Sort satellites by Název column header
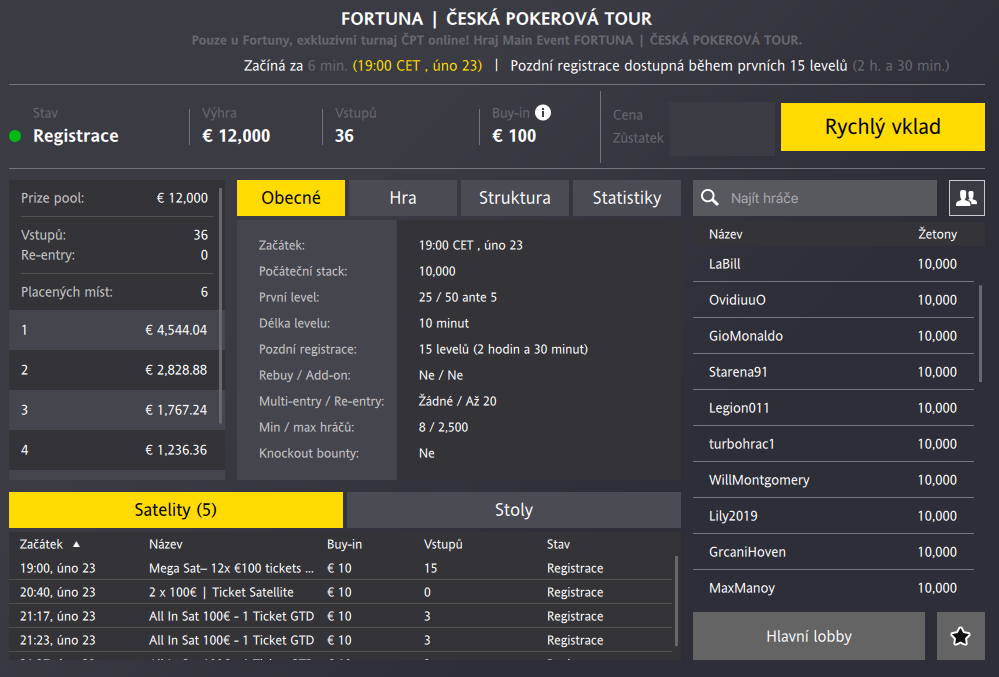999x677 pixels. [x=166, y=545]
